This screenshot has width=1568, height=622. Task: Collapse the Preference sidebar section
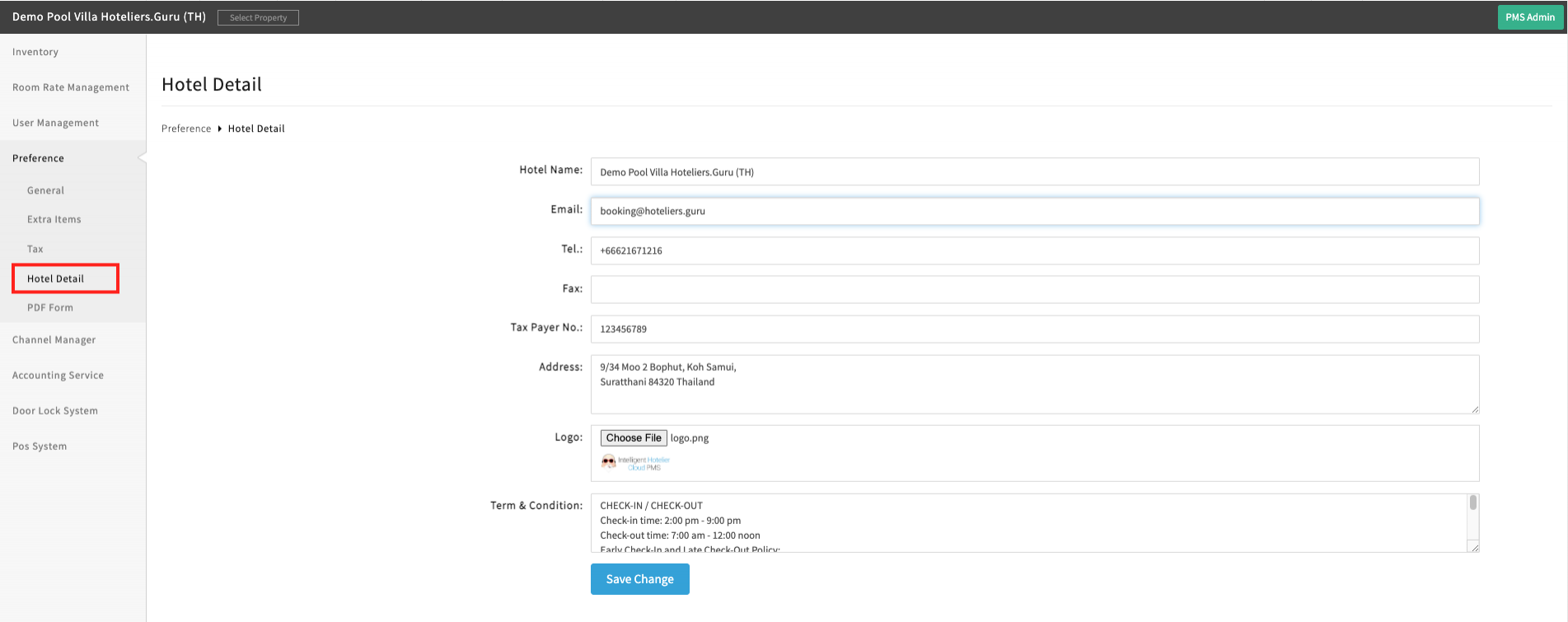pos(38,158)
